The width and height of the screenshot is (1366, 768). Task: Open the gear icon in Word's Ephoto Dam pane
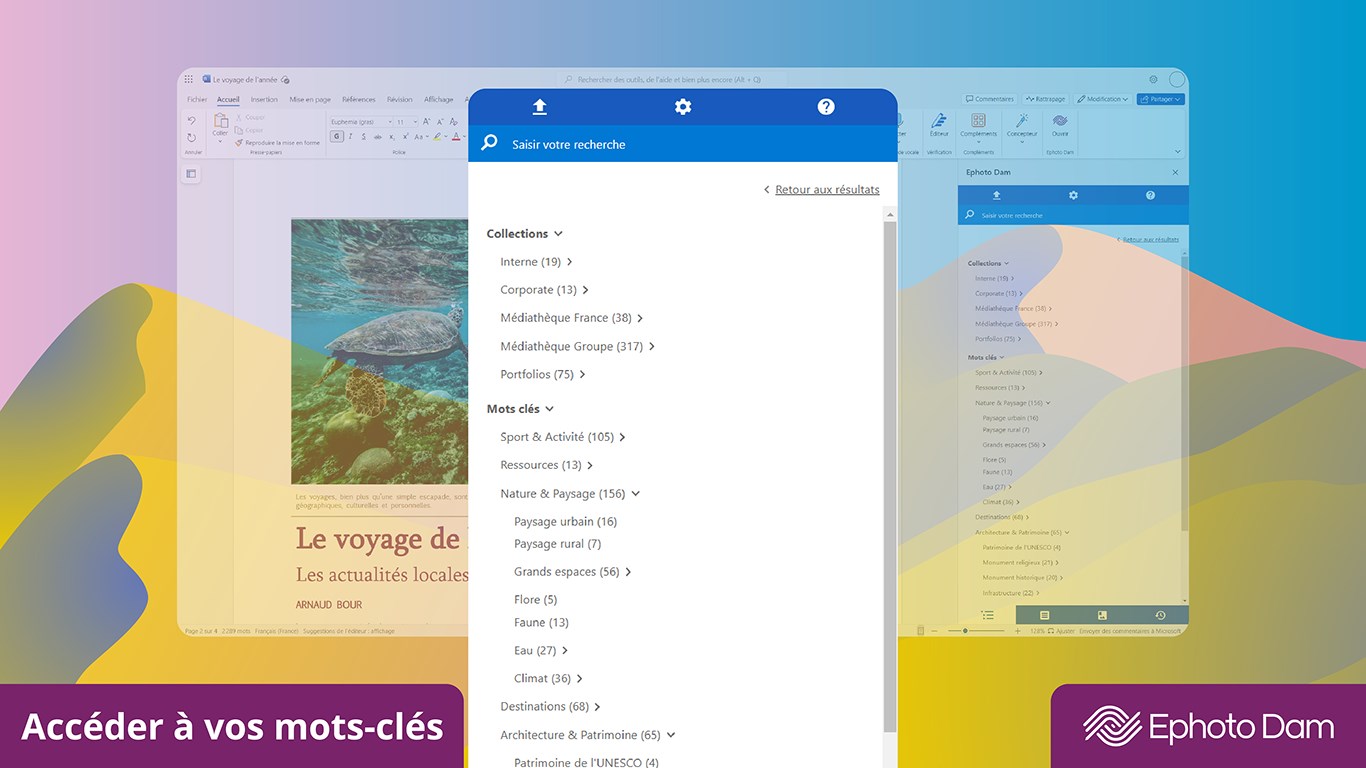point(1073,195)
